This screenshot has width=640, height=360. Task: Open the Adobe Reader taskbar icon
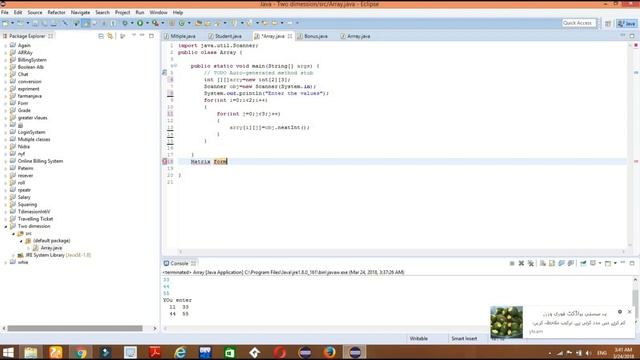[x=155, y=352]
